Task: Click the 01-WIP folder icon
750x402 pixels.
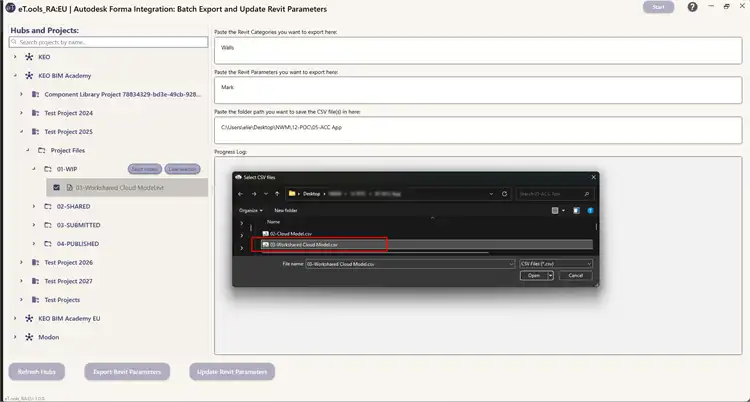Action: [x=48, y=169]
